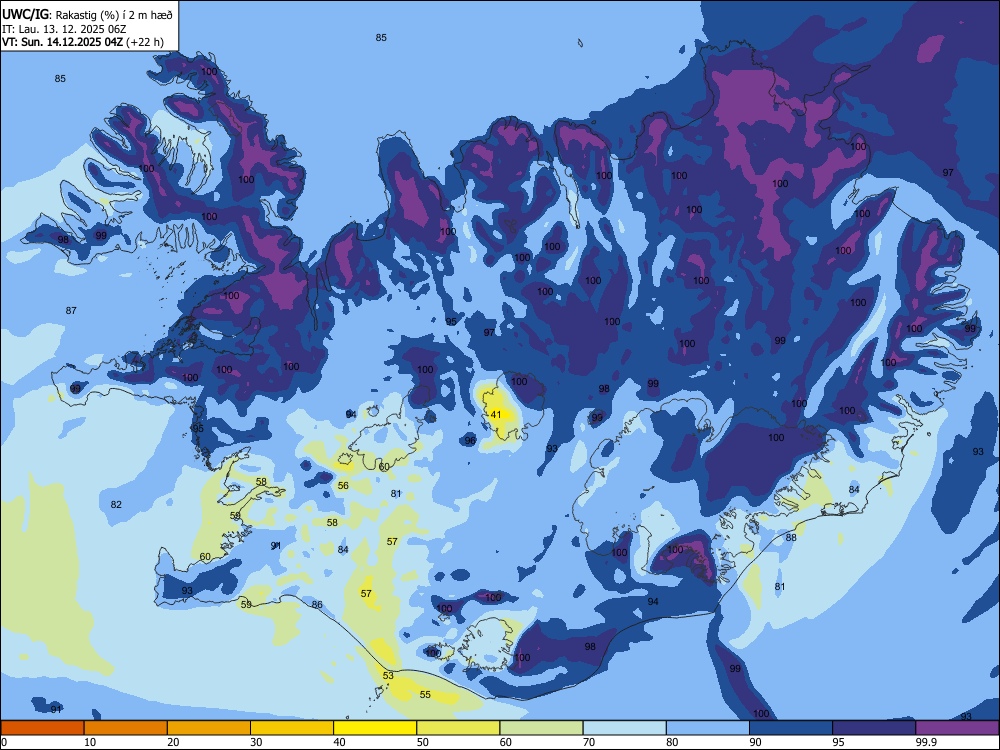
Task: Click the '86' humidity value on the map
Action: click(x=317, y=605)
